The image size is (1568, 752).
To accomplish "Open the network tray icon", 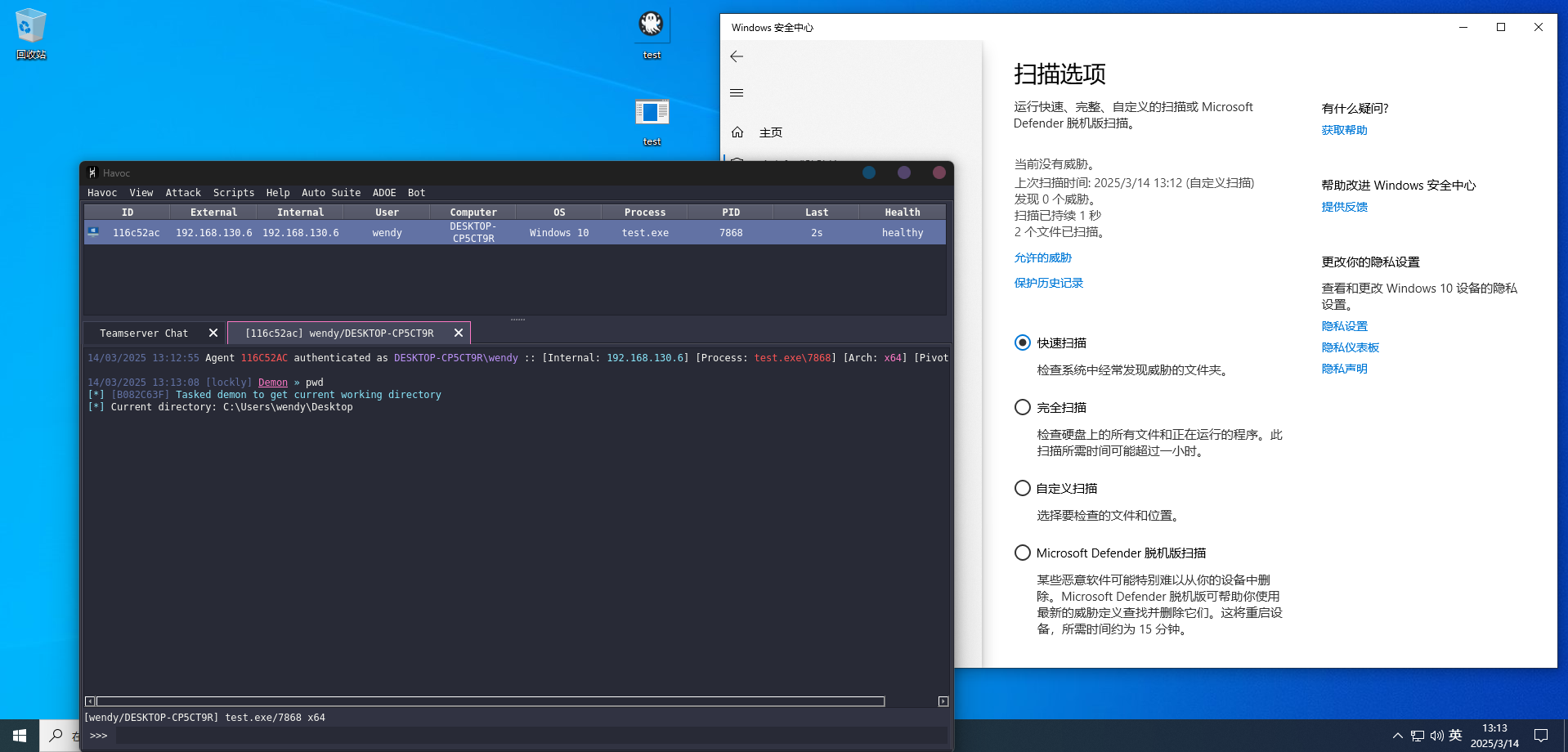I will point(1417,736).
